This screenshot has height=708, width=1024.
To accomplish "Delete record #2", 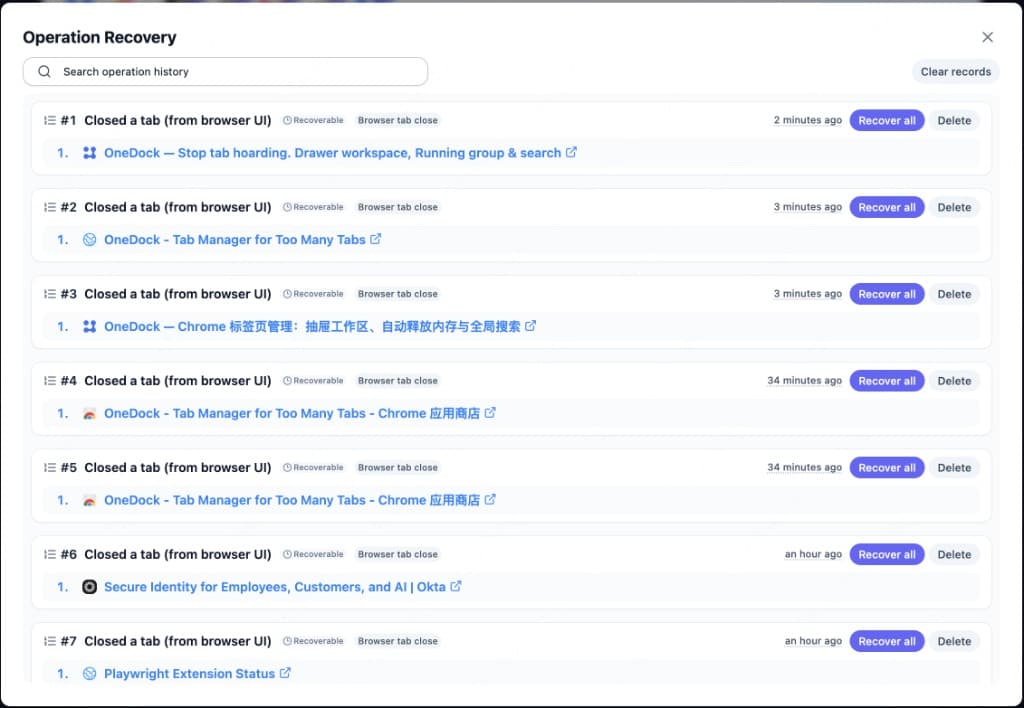I will tap(954, 207).
